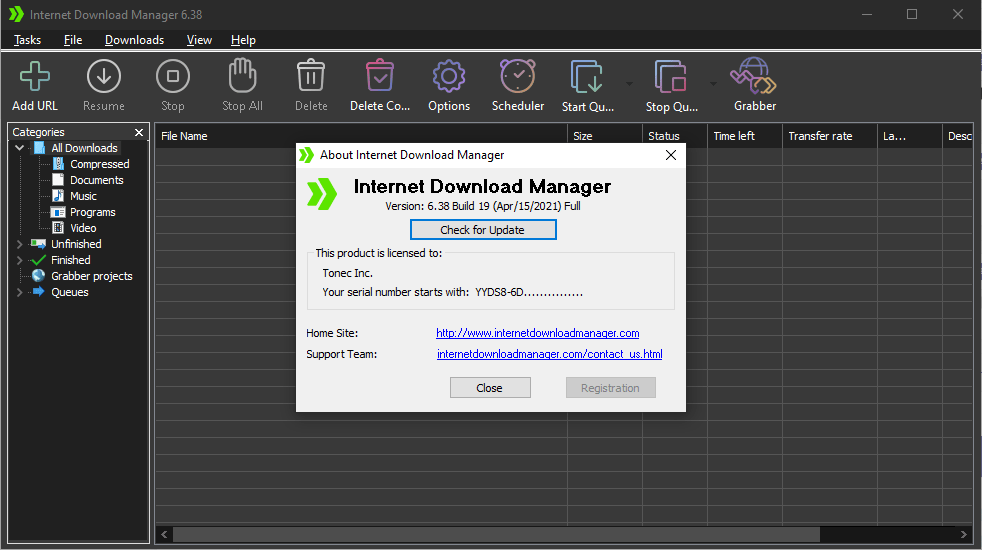Sort by File Name column header

[x=361, y=136]
